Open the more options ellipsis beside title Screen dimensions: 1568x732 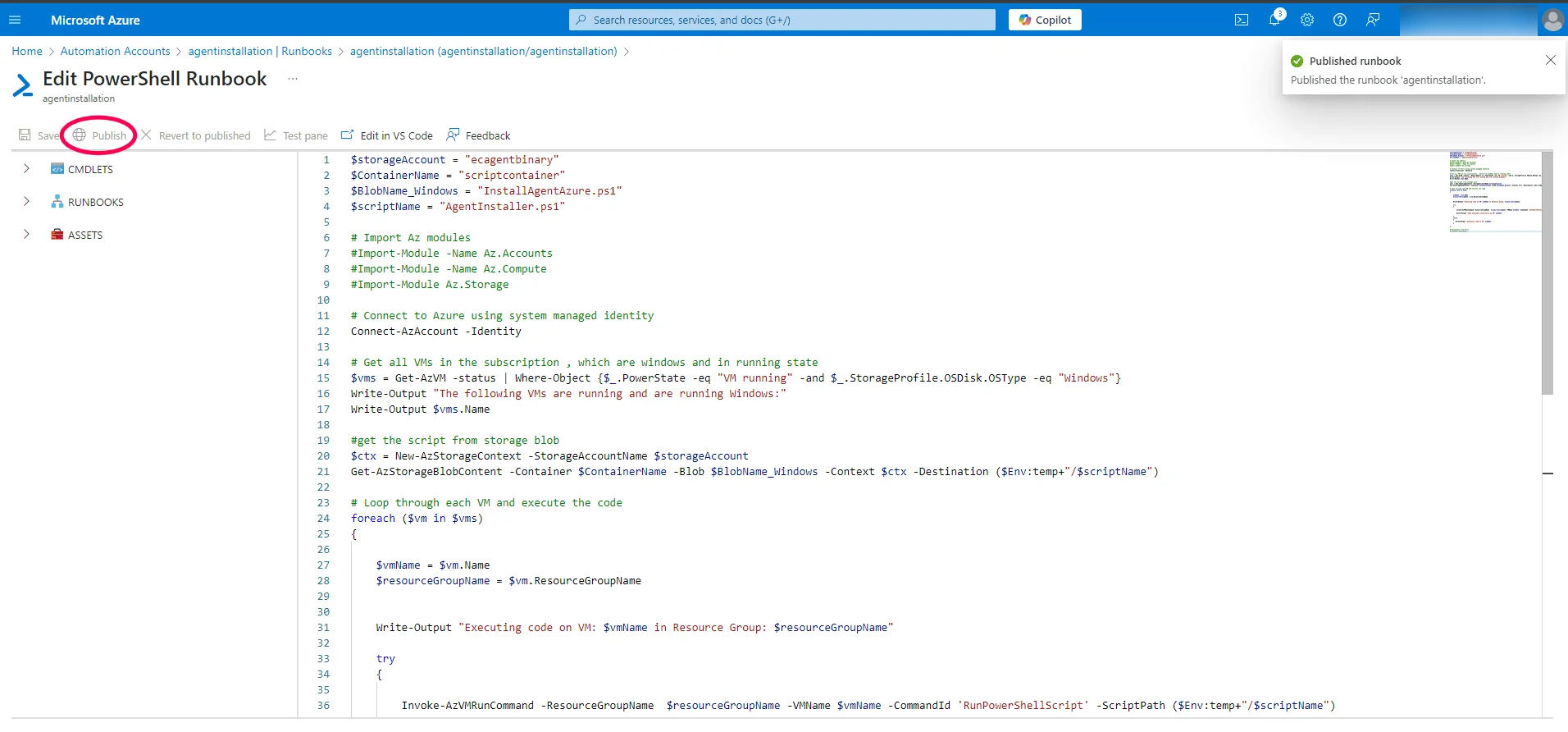click(293, 79)
